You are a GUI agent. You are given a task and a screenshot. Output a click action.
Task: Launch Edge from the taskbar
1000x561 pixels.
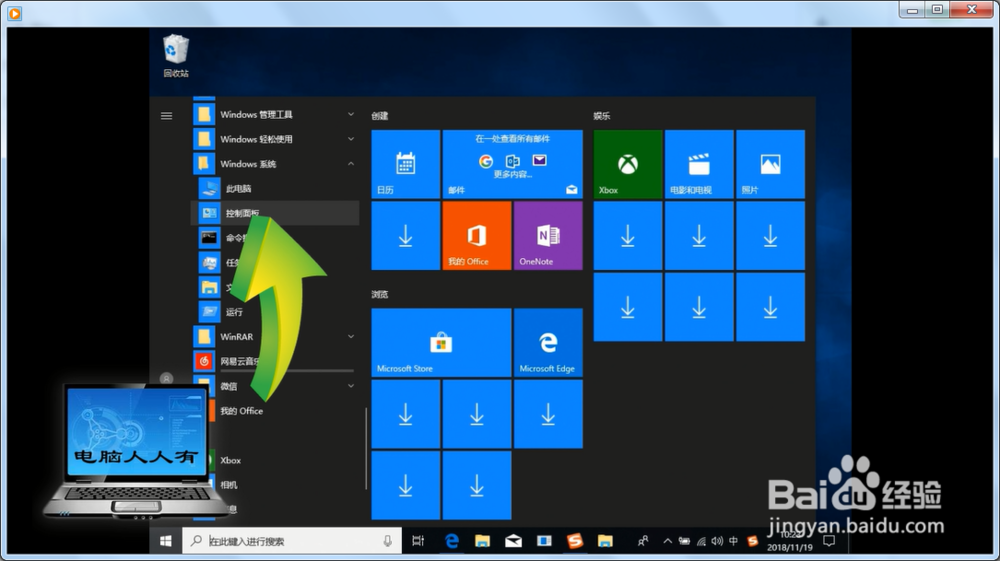(x=452, y=541)
